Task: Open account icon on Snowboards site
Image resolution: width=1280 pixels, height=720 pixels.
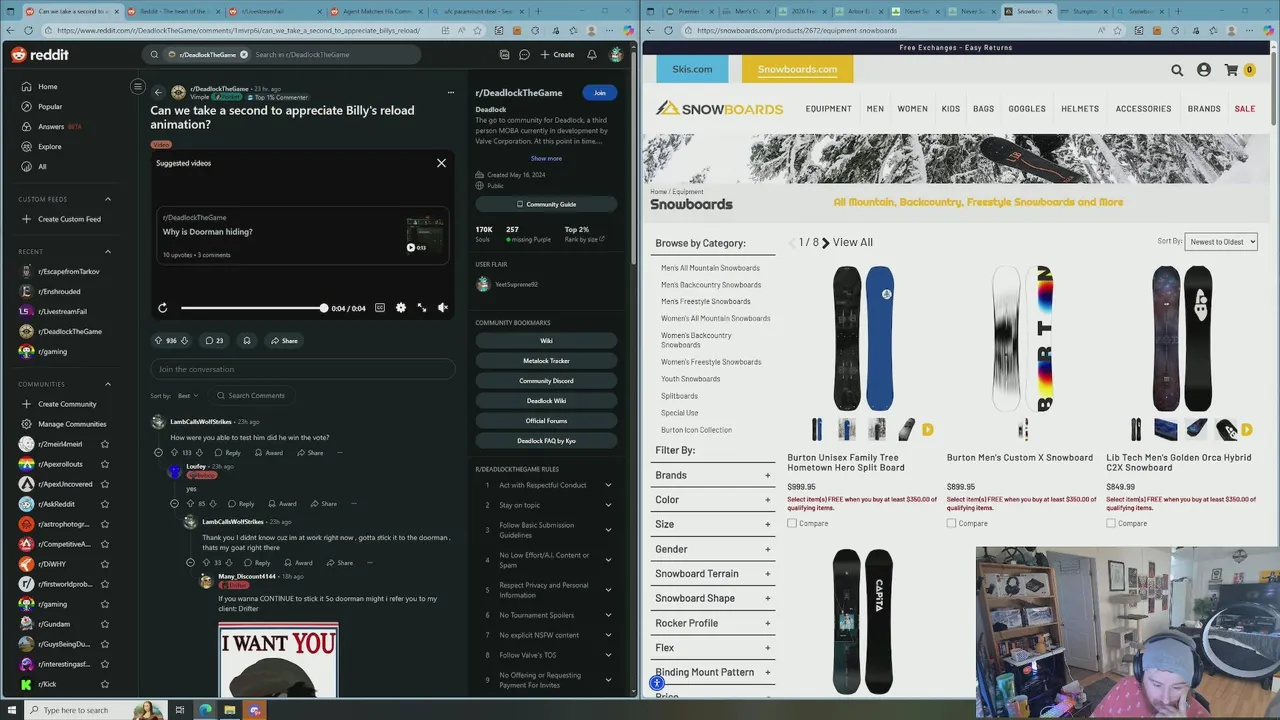Action: tap(1204, 70)
